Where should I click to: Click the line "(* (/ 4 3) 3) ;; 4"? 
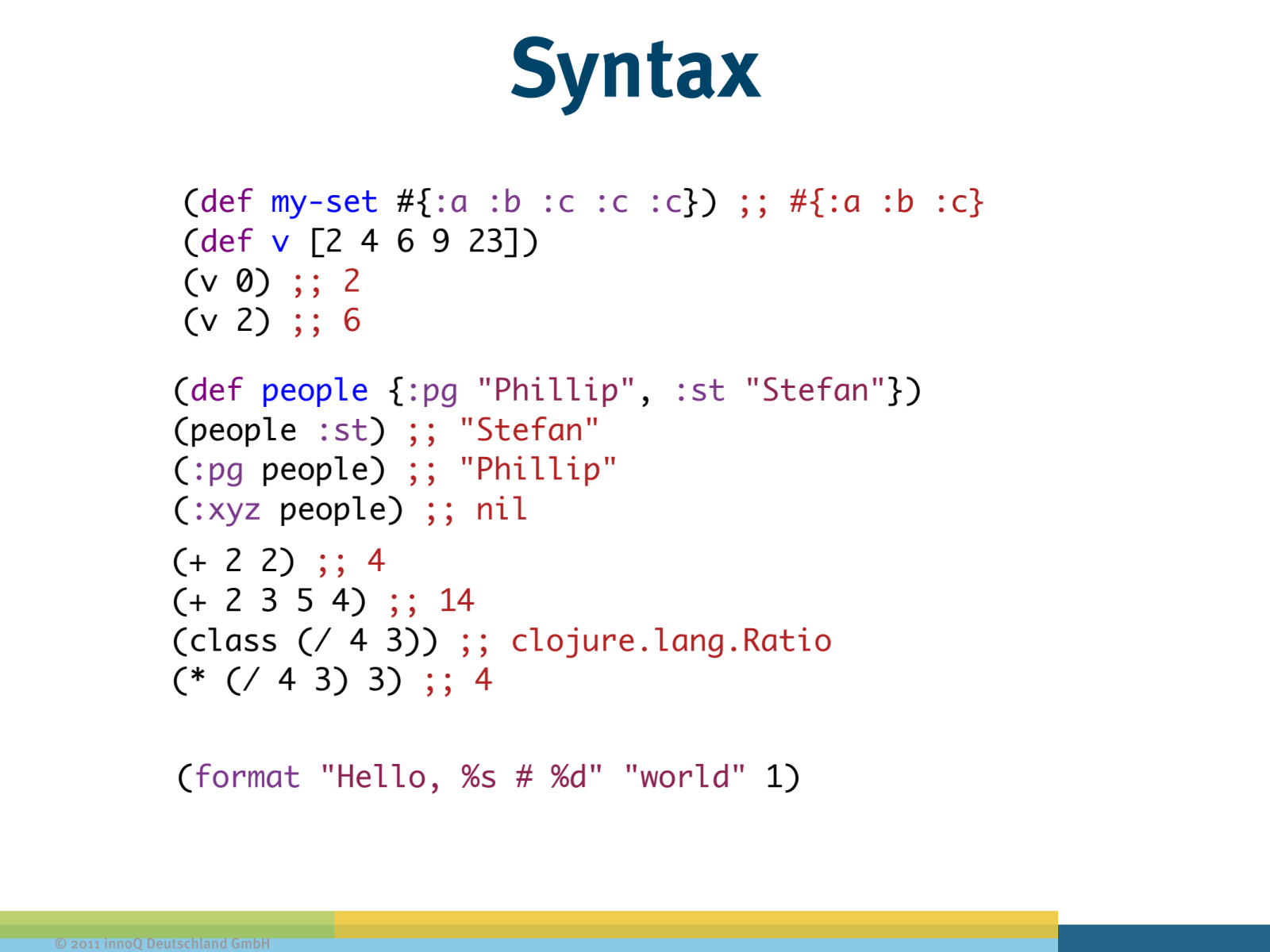tap(333, 680)
